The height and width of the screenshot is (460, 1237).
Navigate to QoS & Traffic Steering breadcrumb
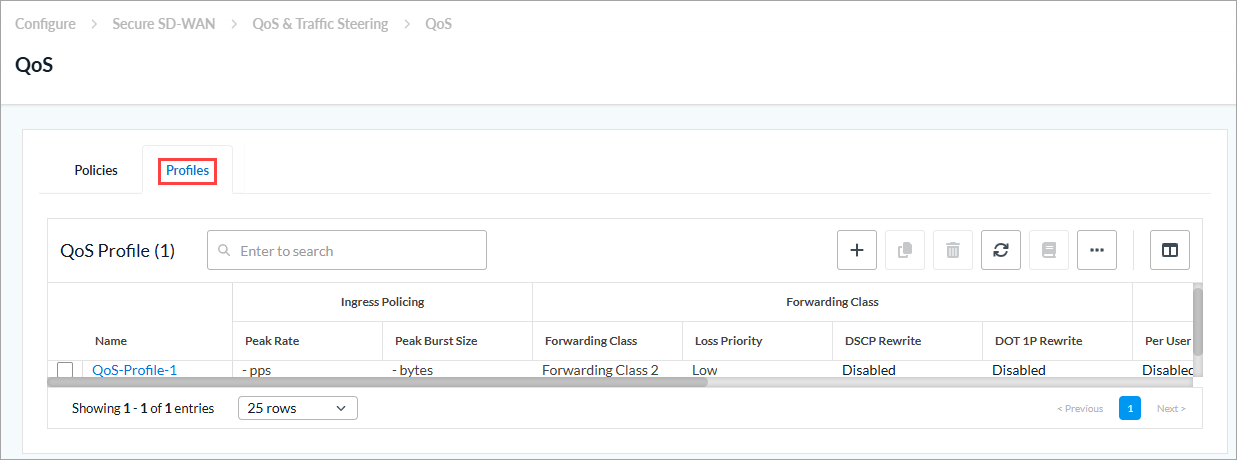(320, 24)
